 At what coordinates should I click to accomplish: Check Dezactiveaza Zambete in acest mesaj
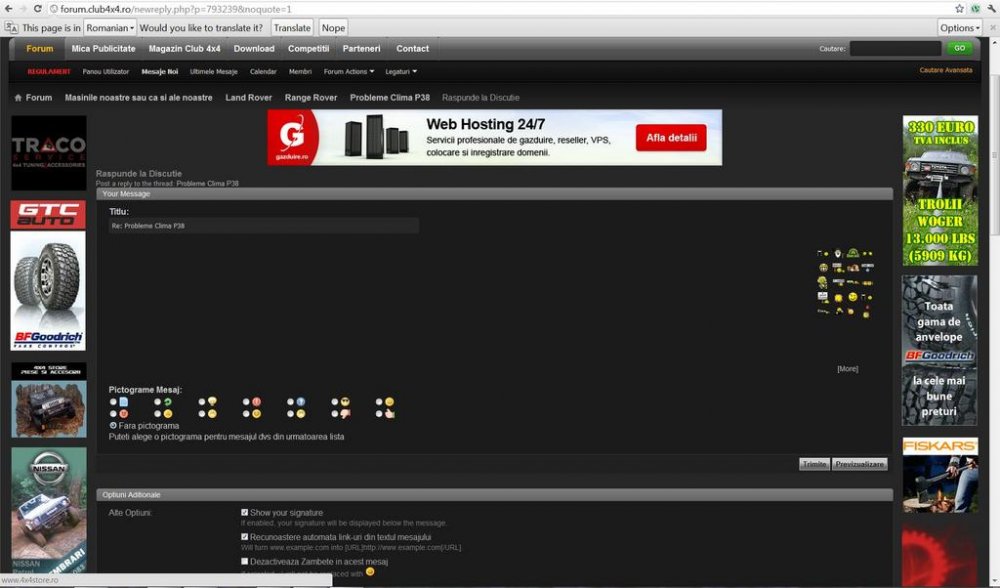[244, 561]
